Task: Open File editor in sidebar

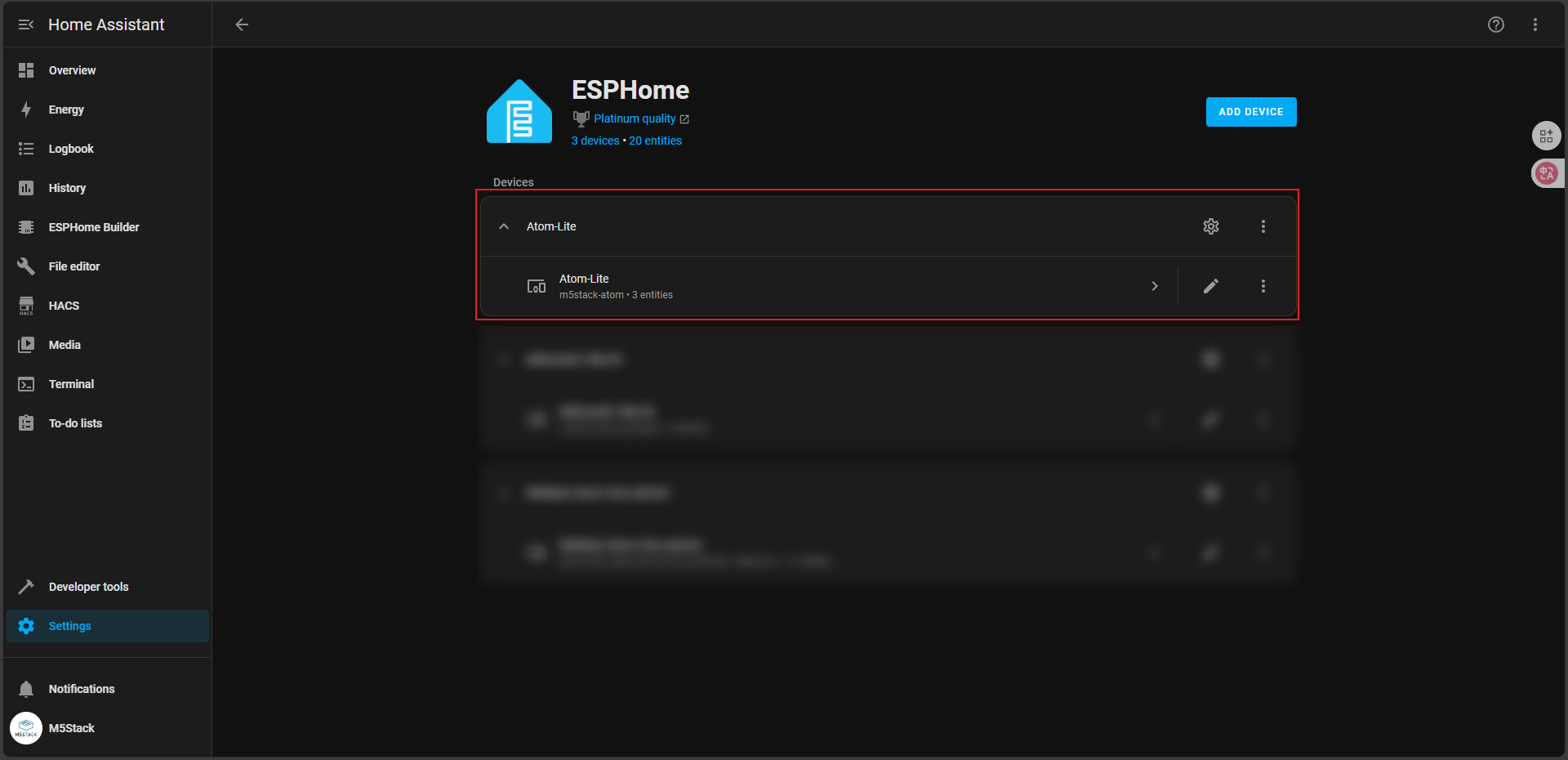Action: (x=108, y=266)
